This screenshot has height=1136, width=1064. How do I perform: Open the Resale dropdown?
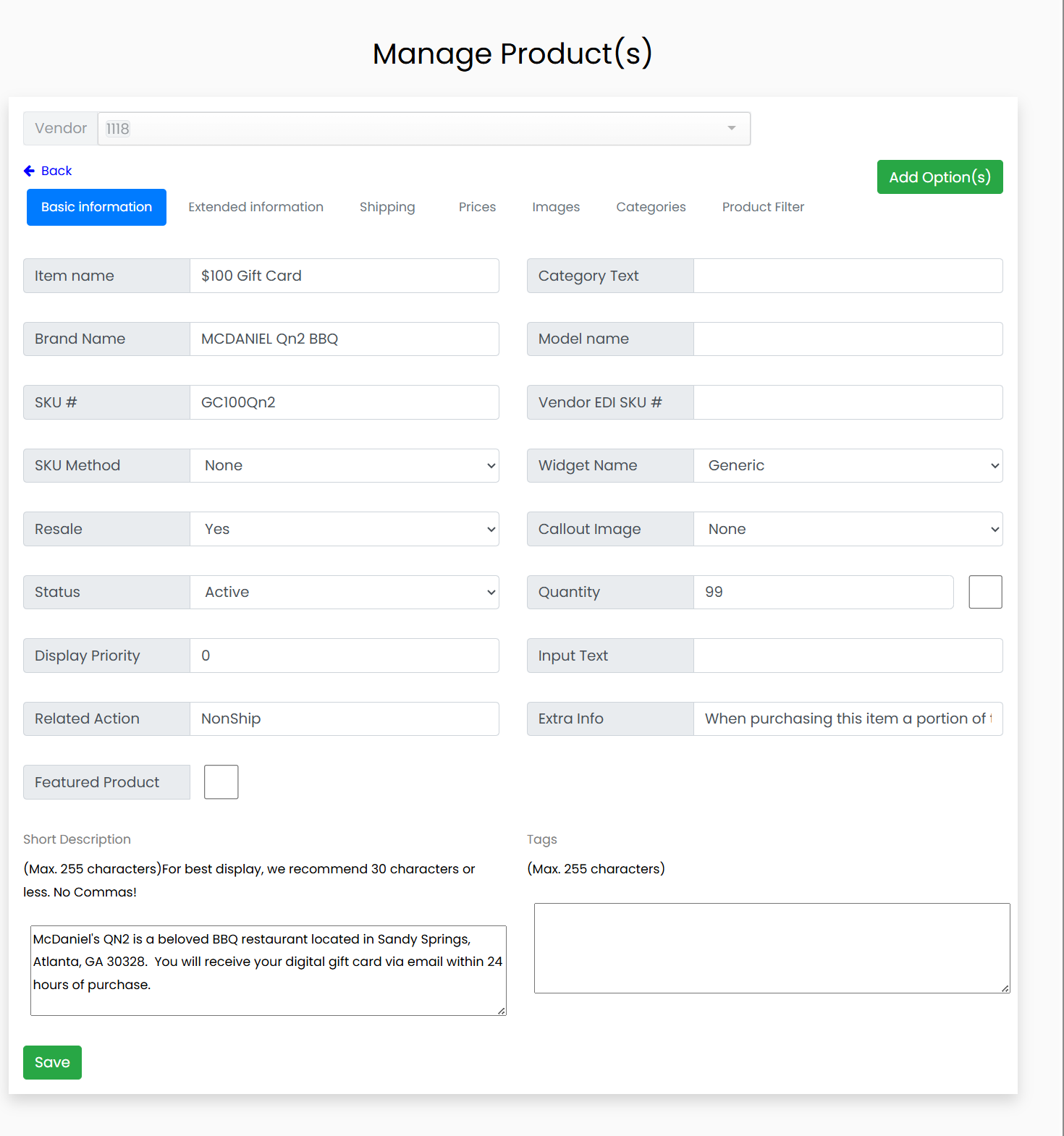(345, 529)
